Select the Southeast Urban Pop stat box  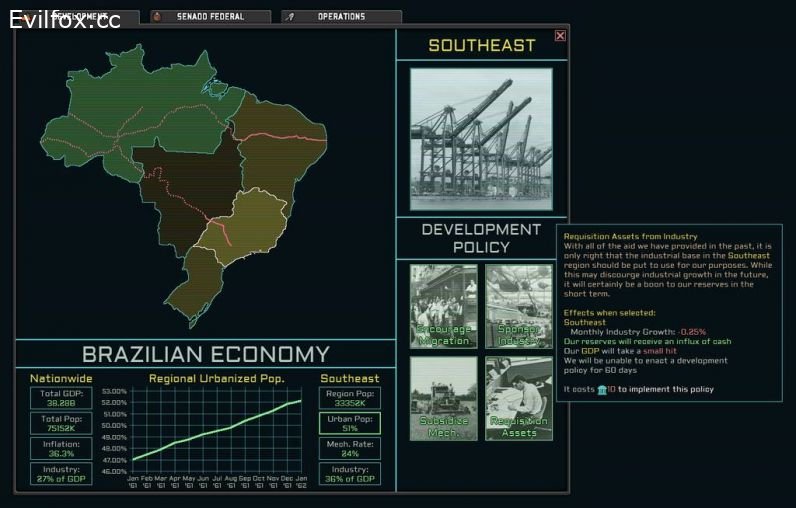click(x=349, y=423)
